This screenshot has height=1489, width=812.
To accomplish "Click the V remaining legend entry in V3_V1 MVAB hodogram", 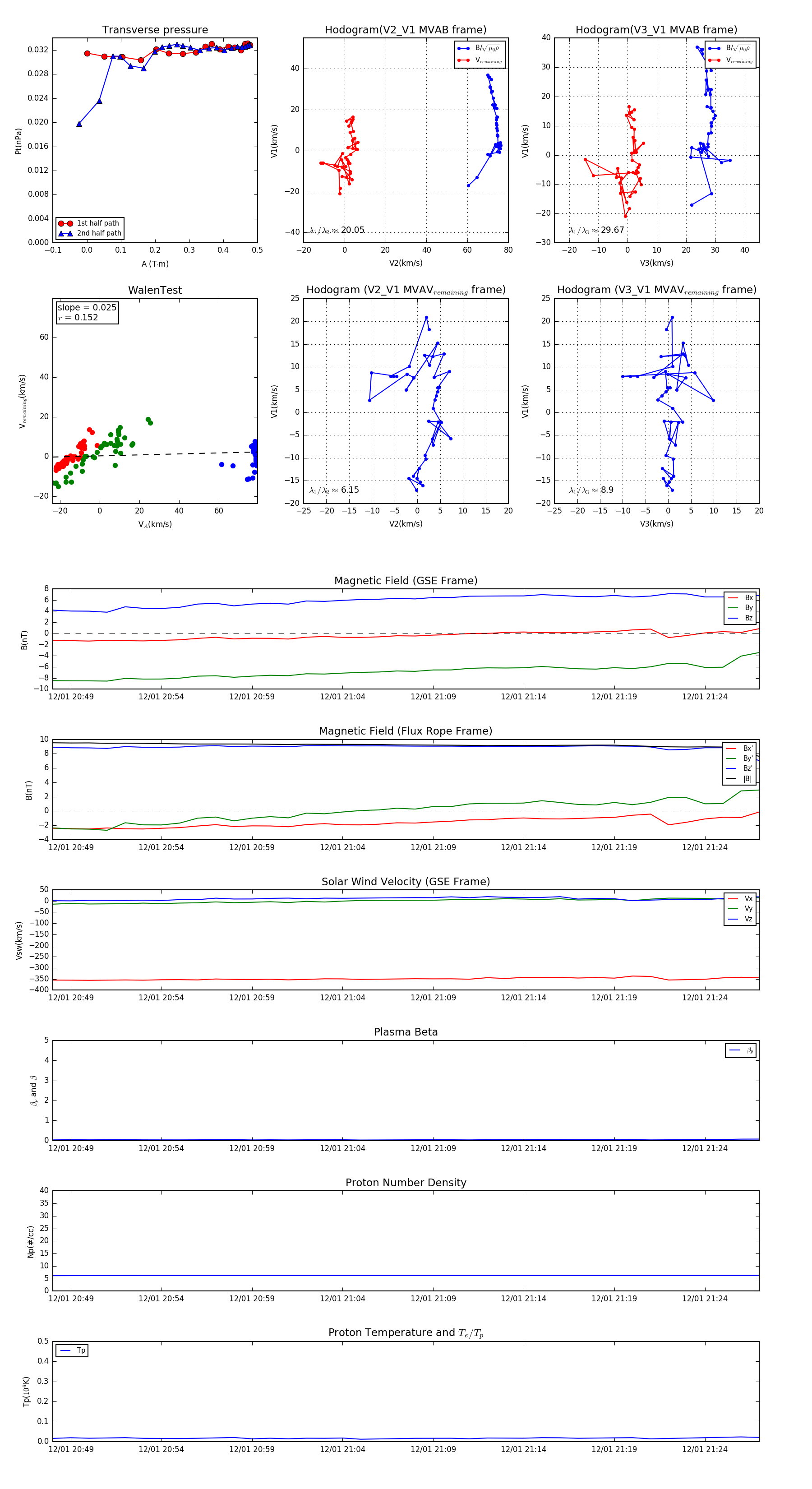I will (x=730, y=60).
